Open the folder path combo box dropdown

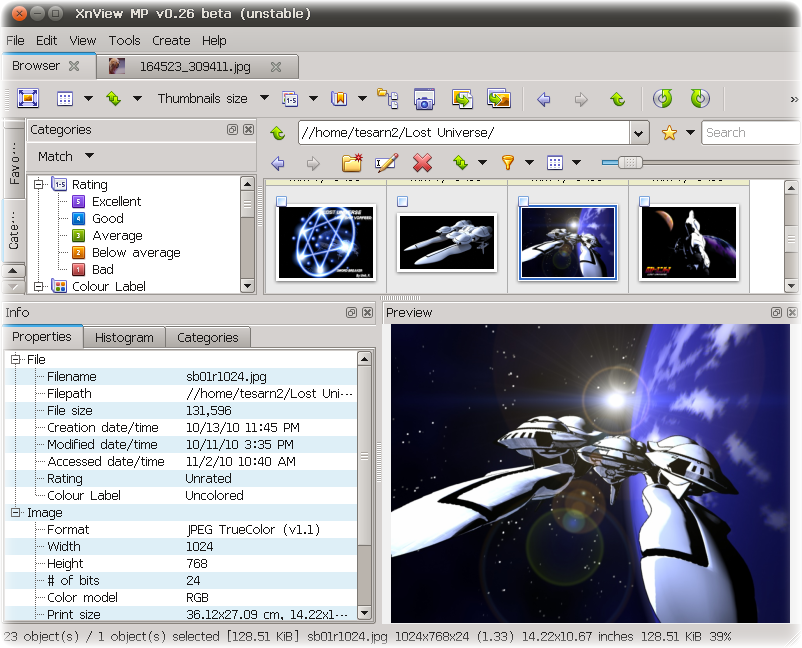(x=640, y=133)
